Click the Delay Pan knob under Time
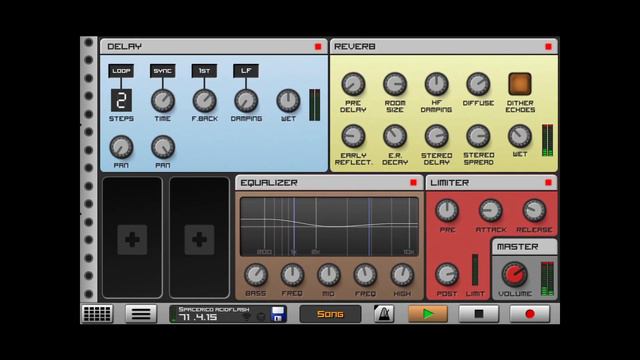Screen dimensions: 640x360 163,147
